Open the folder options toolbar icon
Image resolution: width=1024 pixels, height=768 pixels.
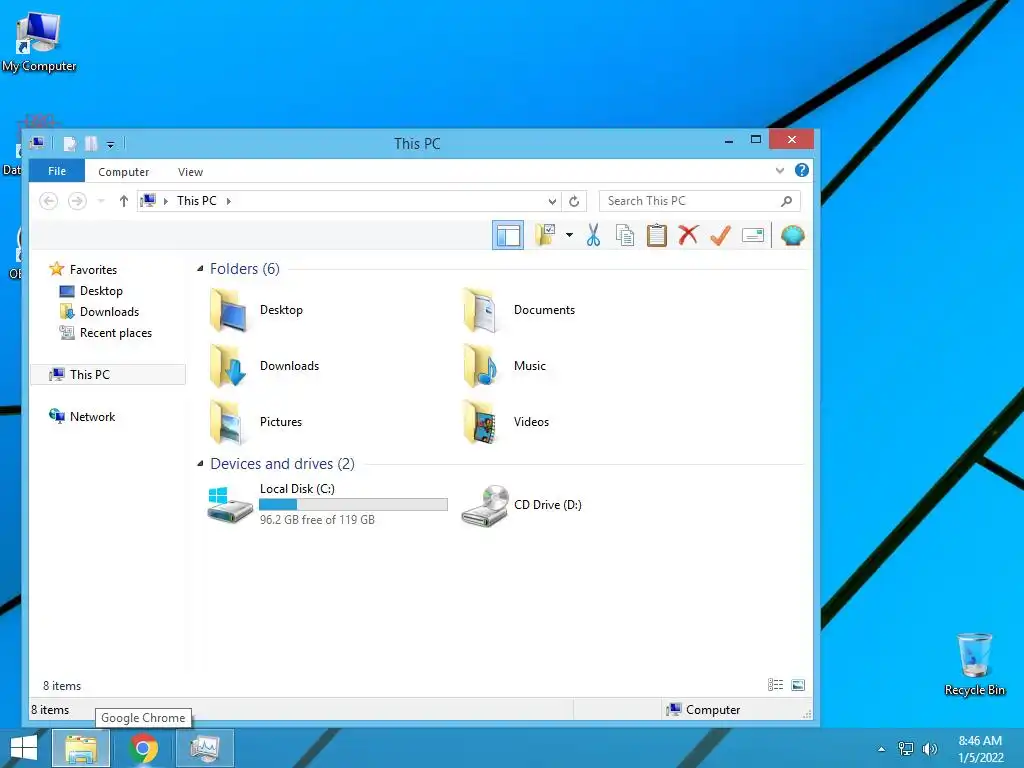pyautogui.click(x=545, y=235)
